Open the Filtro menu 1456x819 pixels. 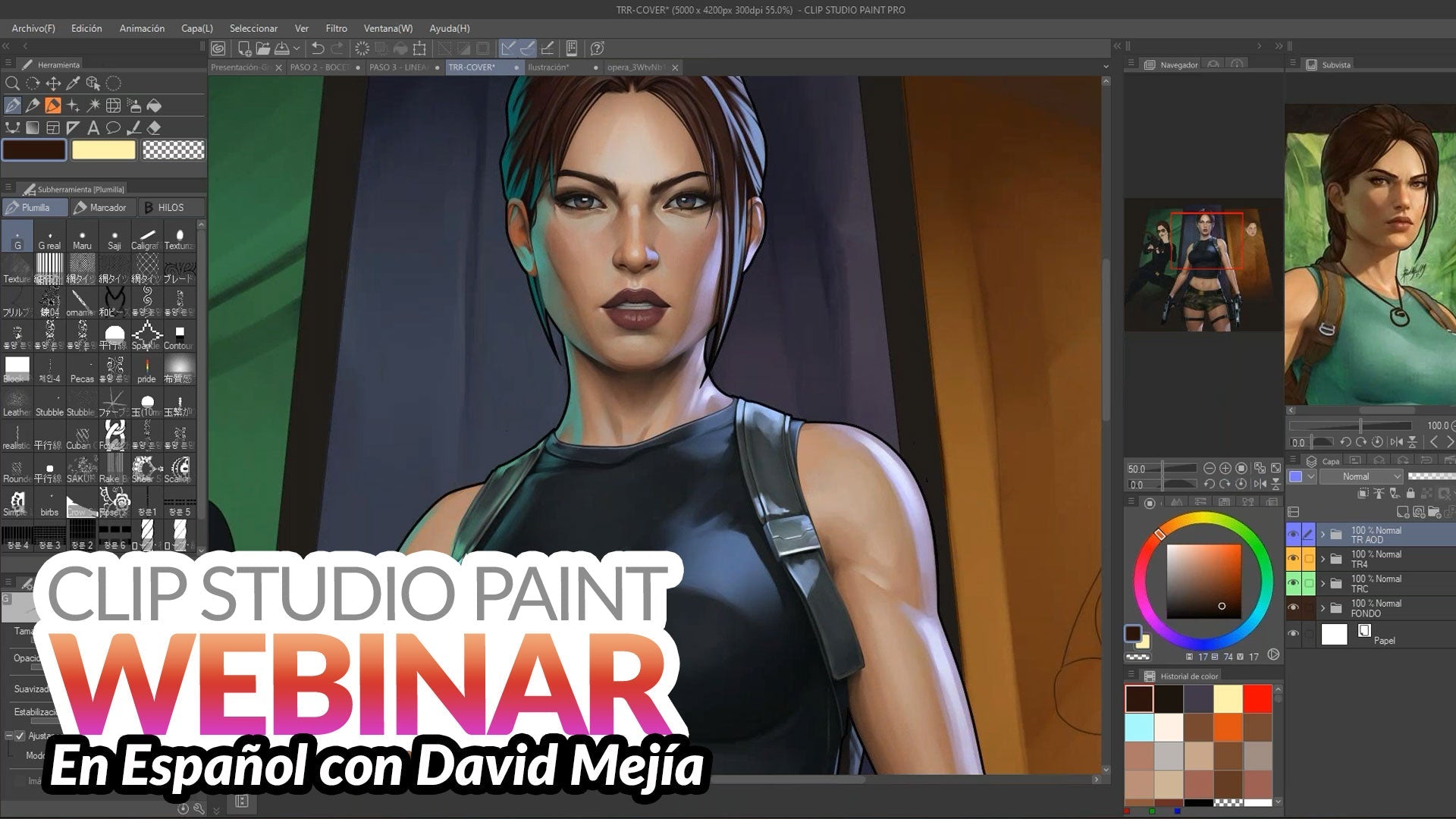(x=336, y=28)
